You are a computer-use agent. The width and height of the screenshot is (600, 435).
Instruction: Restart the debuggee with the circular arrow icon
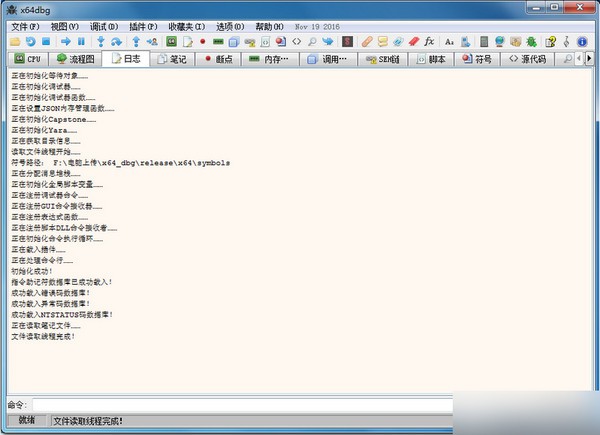click(31, 41)
